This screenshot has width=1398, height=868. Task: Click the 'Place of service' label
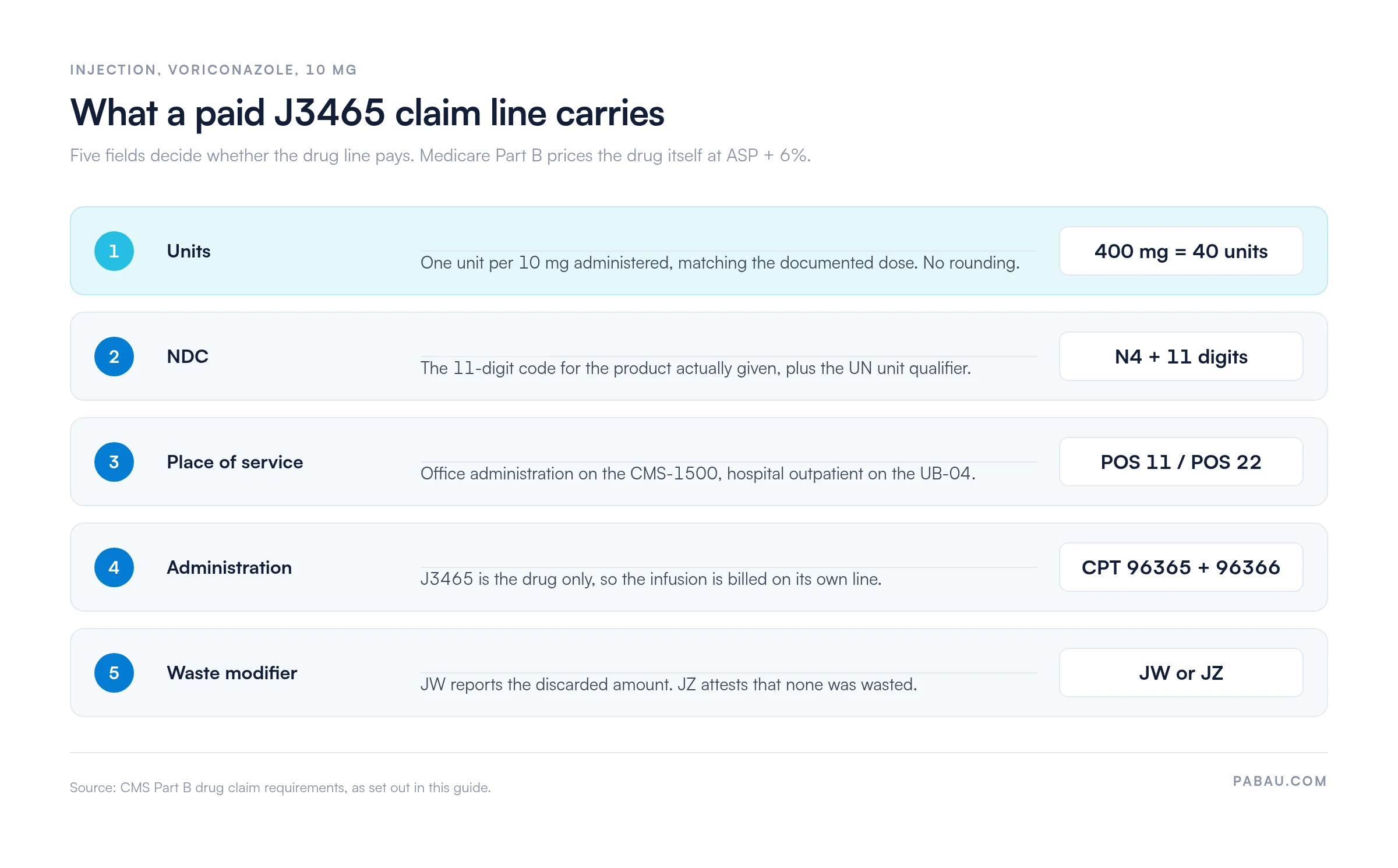(235, 462)
